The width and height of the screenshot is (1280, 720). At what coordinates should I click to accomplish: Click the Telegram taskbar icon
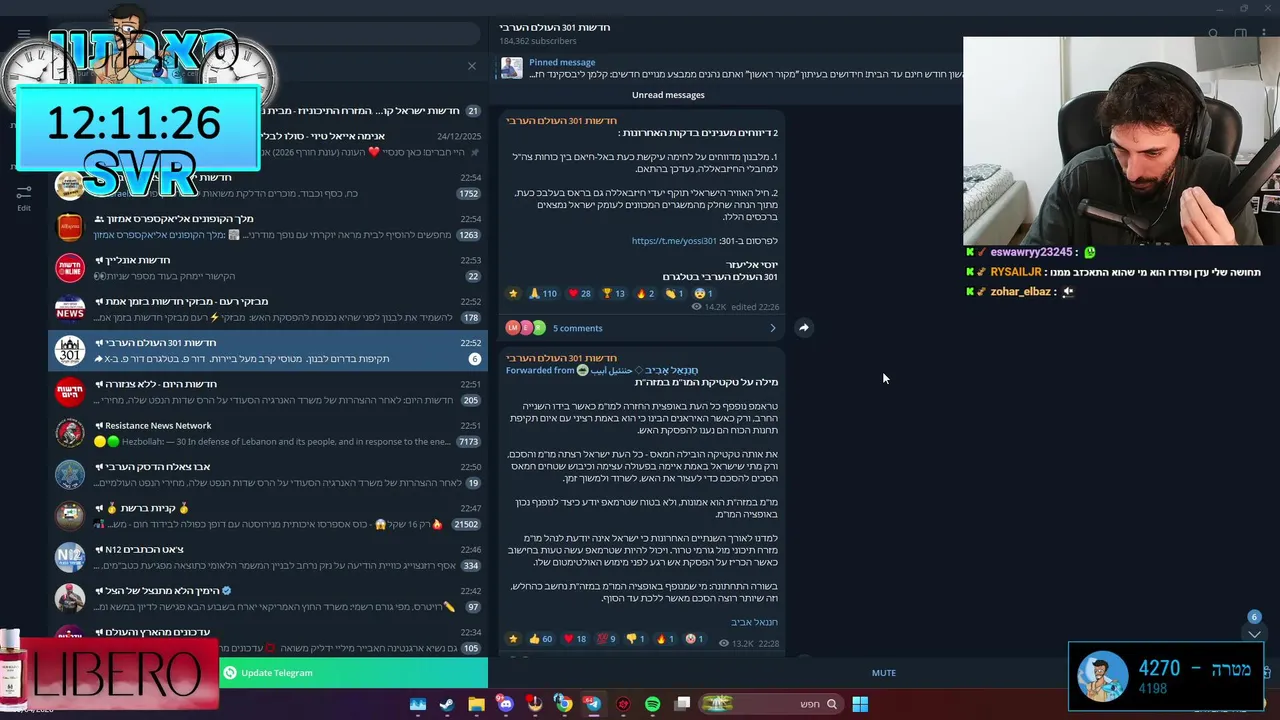click(593, 704)
